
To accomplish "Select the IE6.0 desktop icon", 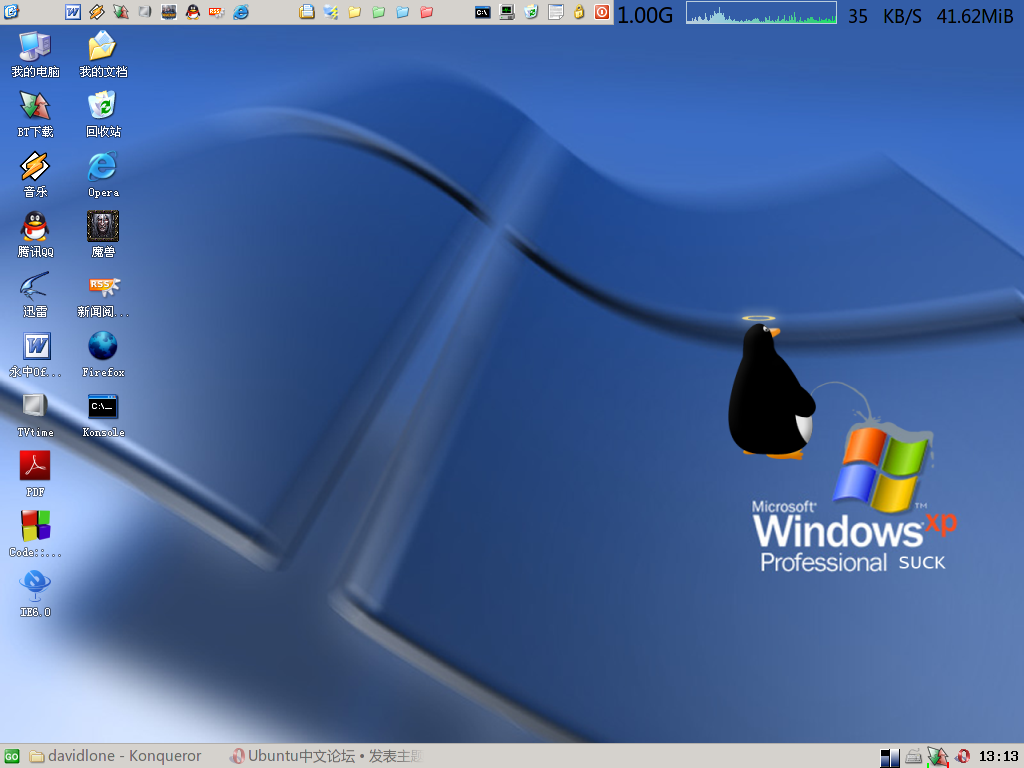I will (35, 595).
